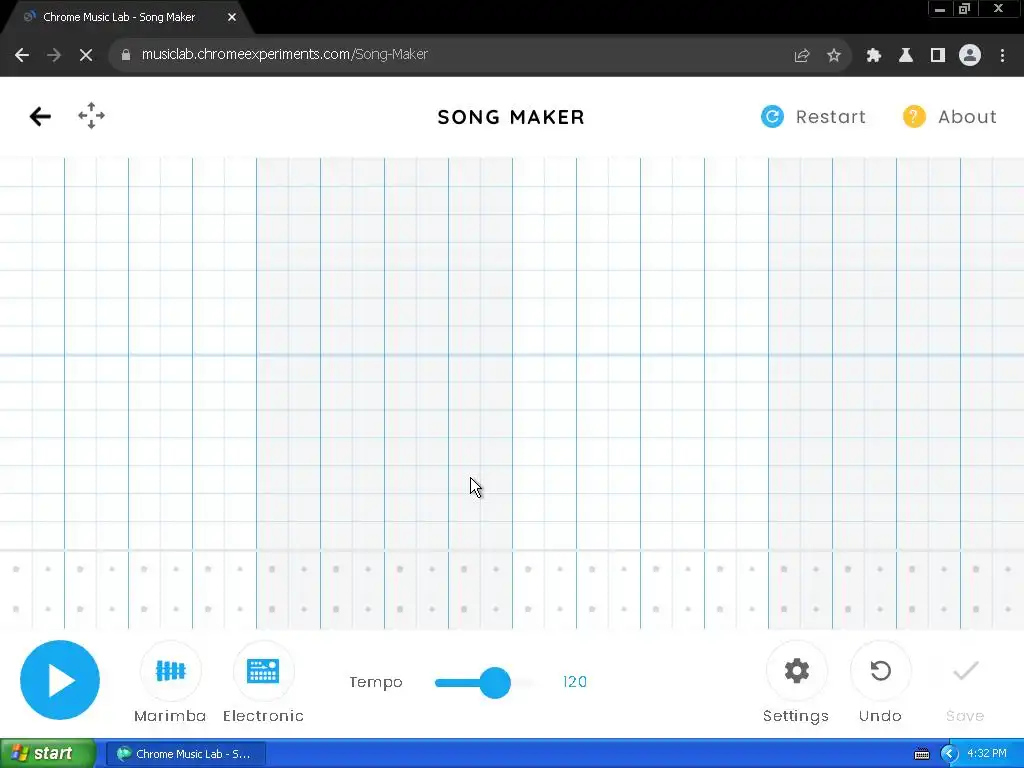Toggle the Chrome side panel
This screenshot has height=768, width=1024.
pyautogui.click(x=938, y=56)
